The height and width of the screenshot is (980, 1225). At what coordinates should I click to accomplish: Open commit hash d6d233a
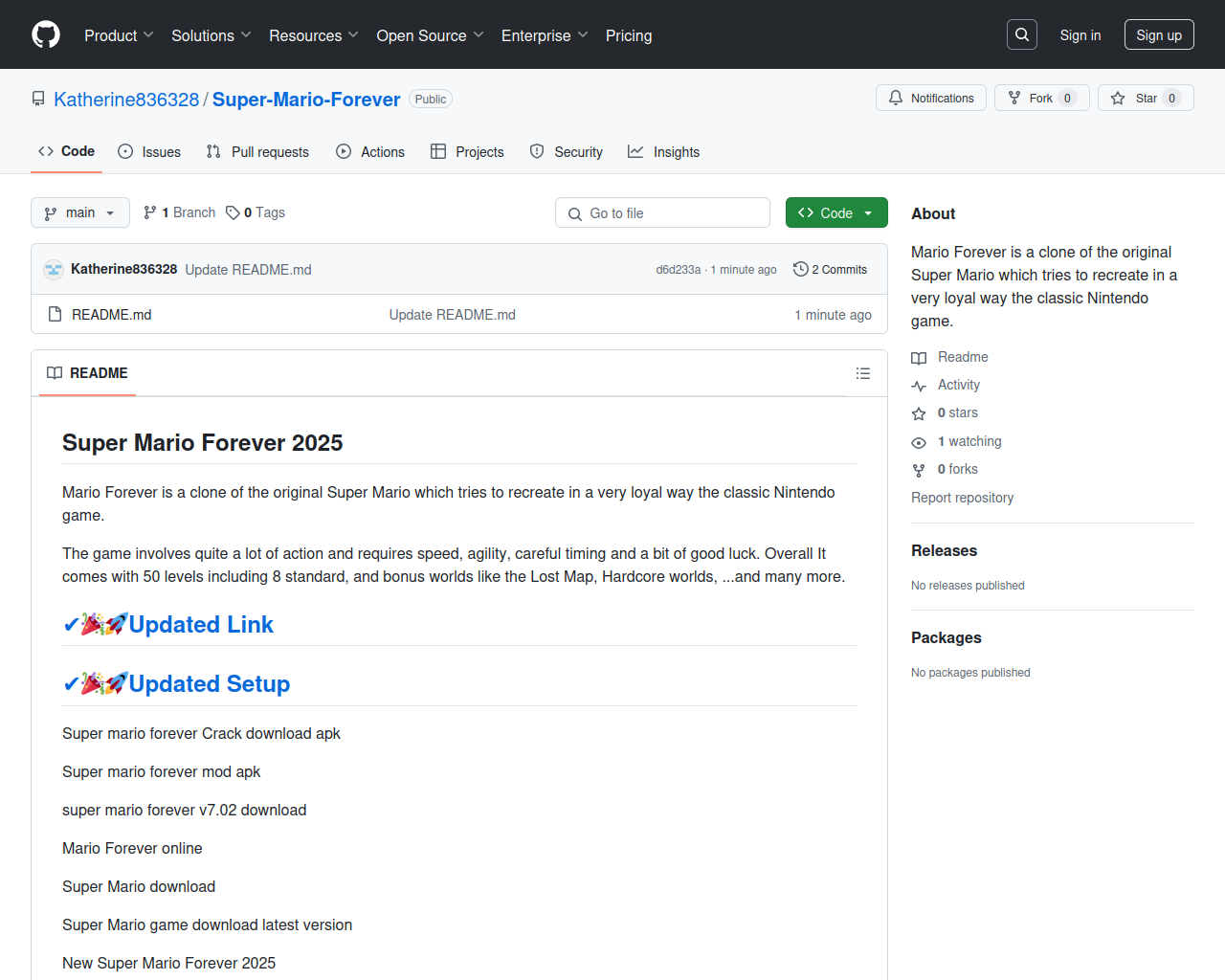[x=679, y=270]
